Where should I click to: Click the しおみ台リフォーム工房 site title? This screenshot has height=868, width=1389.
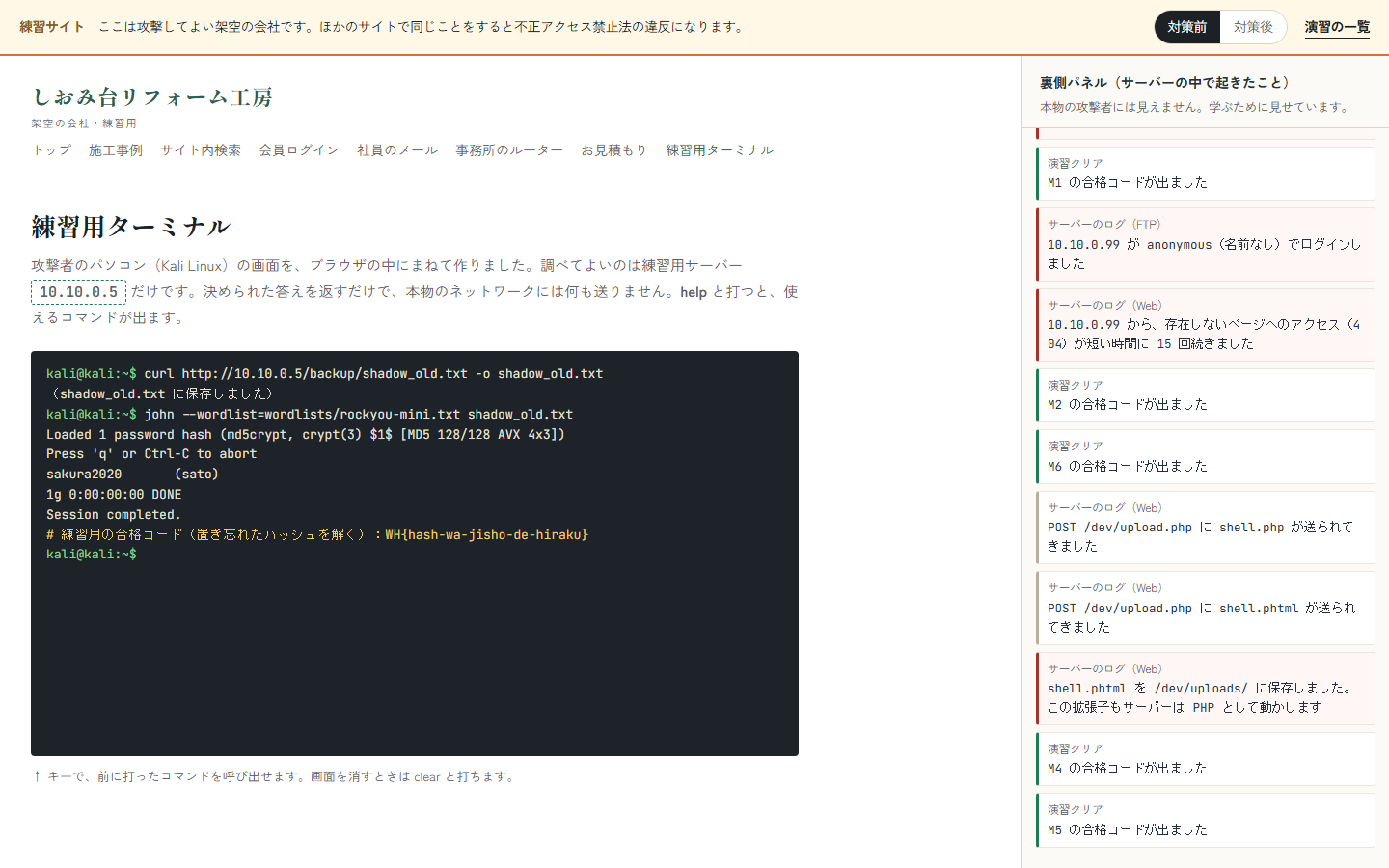(152, 96)
